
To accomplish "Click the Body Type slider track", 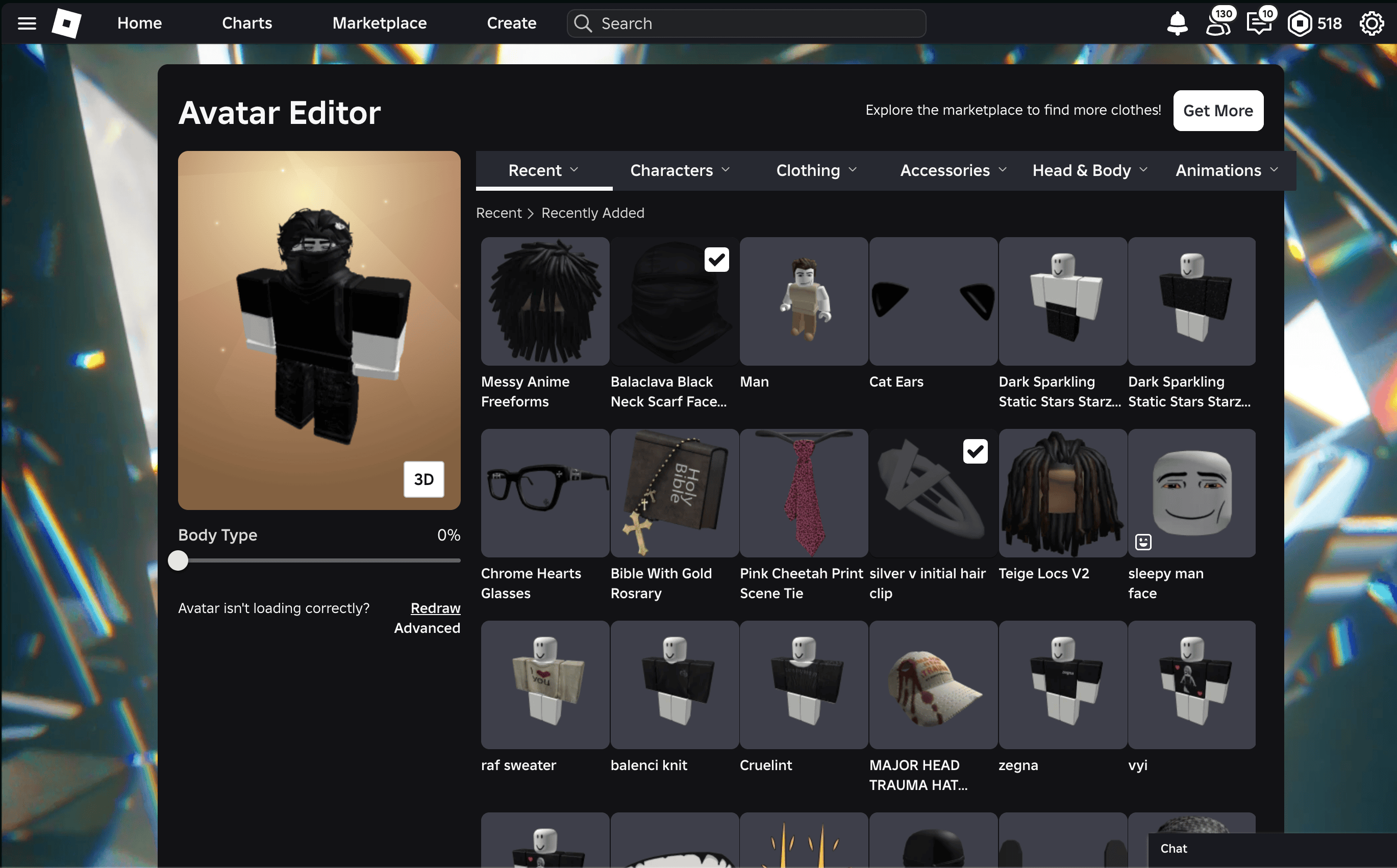I will click(x=319, y=560).
